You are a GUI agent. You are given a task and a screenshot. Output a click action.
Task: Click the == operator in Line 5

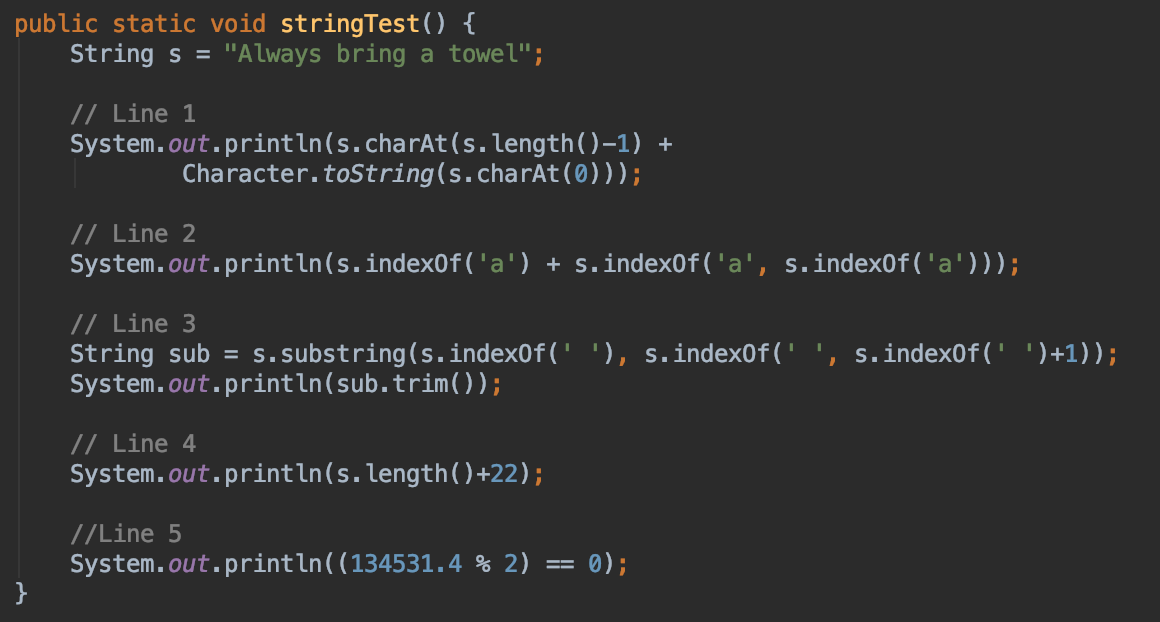tap(560, 565)
